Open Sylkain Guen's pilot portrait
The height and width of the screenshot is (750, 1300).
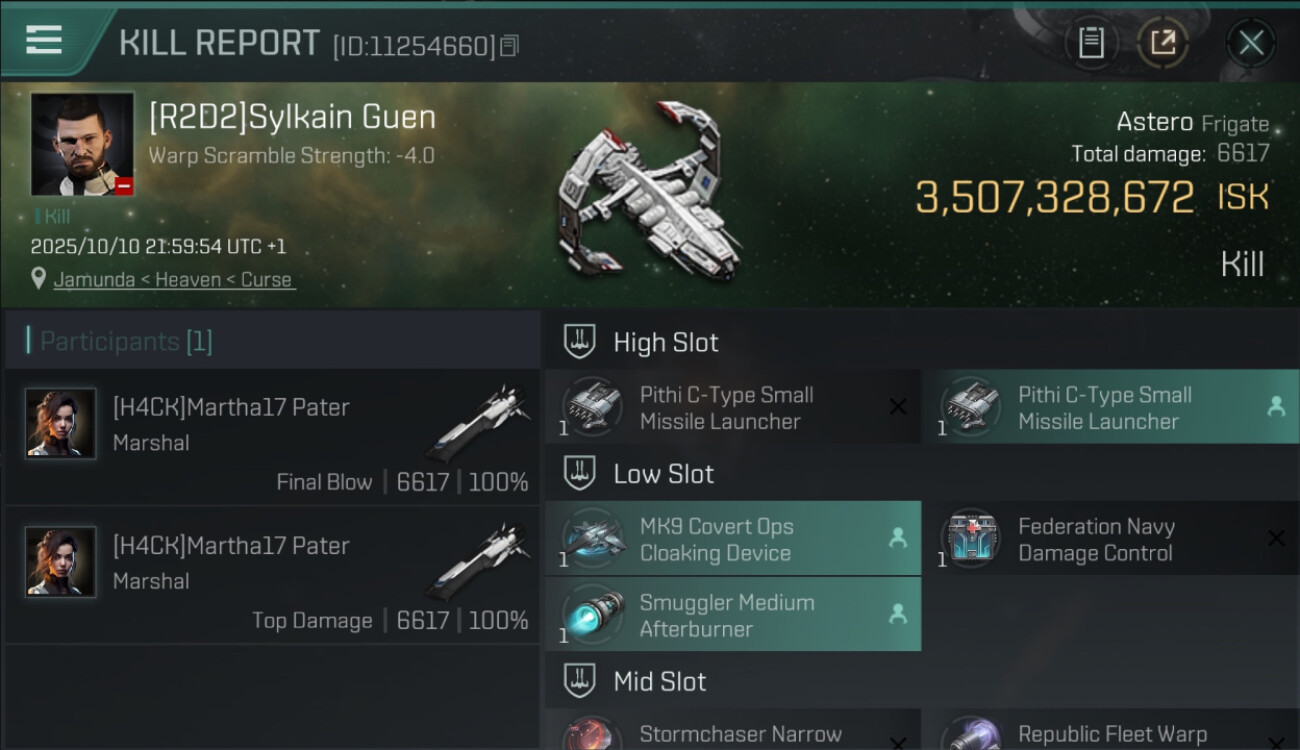click(82, 144)
